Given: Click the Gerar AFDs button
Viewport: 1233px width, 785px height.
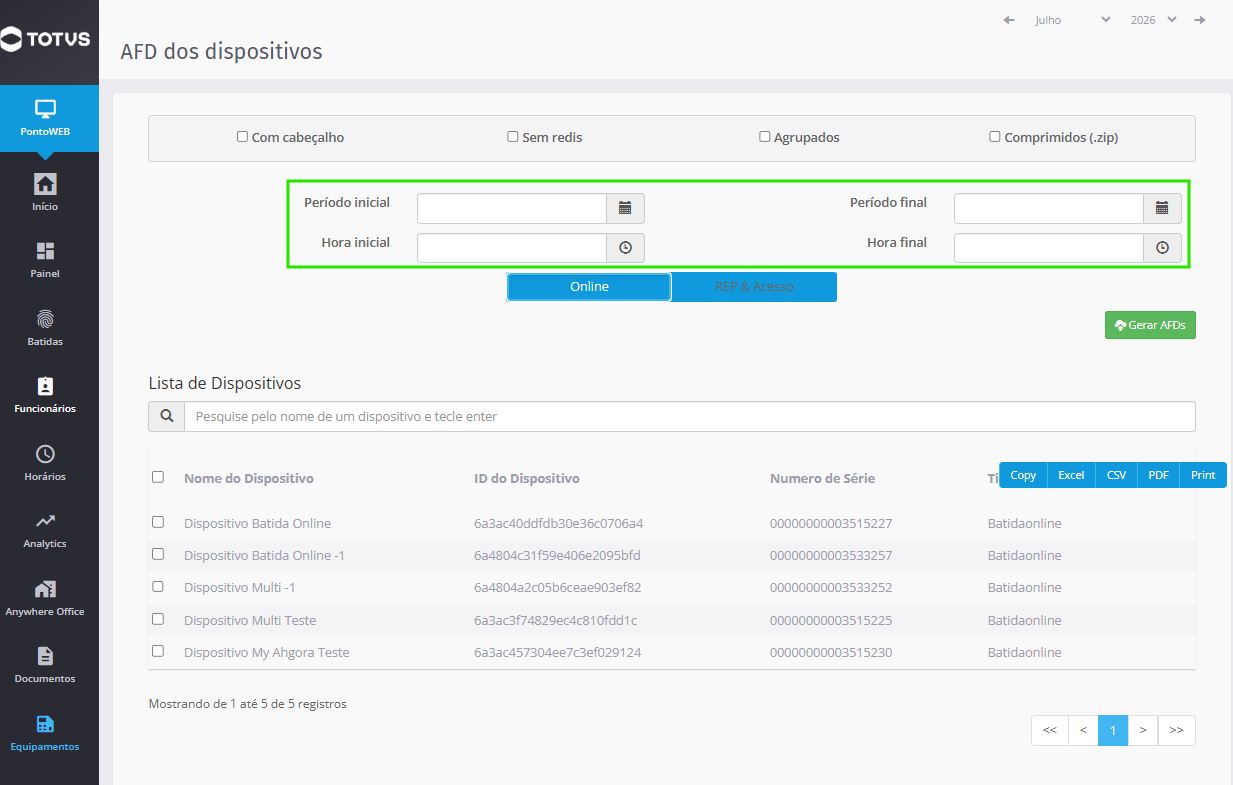Looking at the screenshot, I should [x=1150, y=325].
